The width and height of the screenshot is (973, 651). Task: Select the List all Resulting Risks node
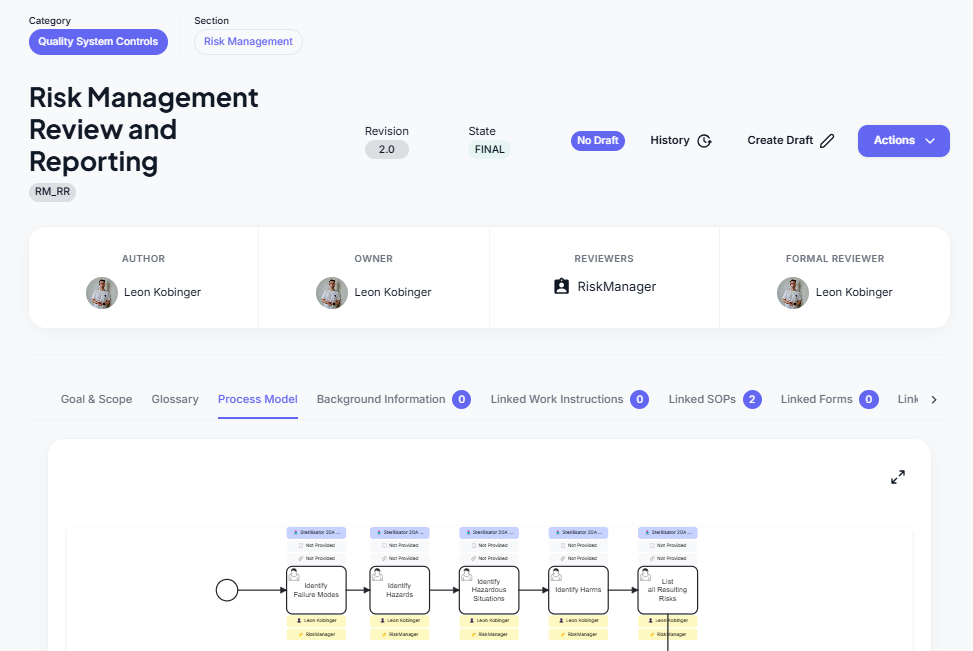(667, 590)
